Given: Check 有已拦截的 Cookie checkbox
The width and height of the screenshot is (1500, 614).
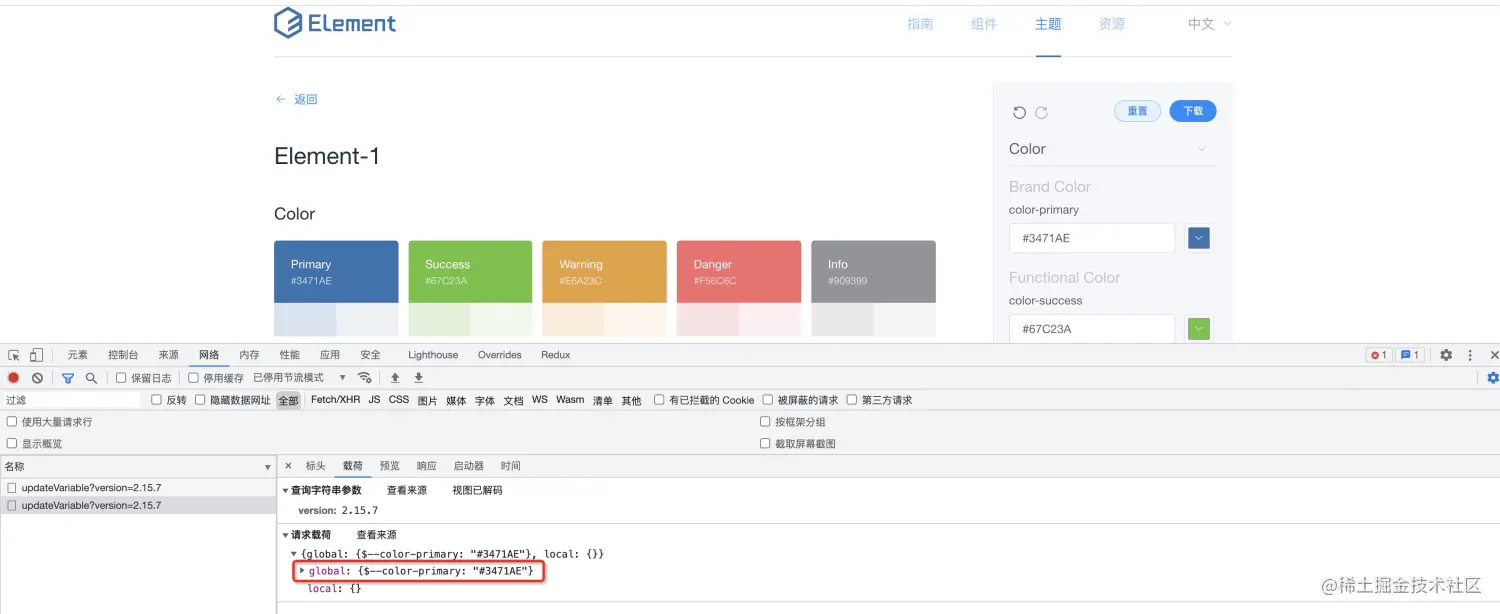Looking at the screenshot, I should (x=659, y=400).
